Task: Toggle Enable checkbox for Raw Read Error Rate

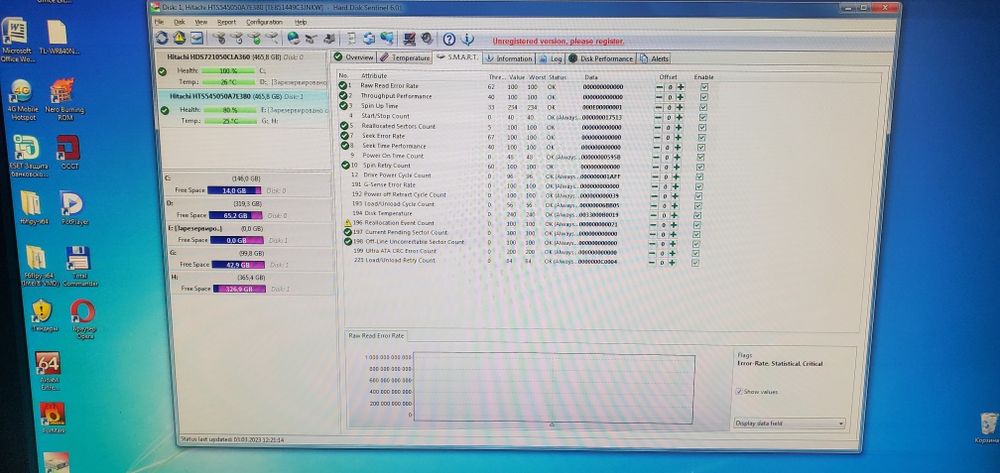Action: (x=704, y=86)
